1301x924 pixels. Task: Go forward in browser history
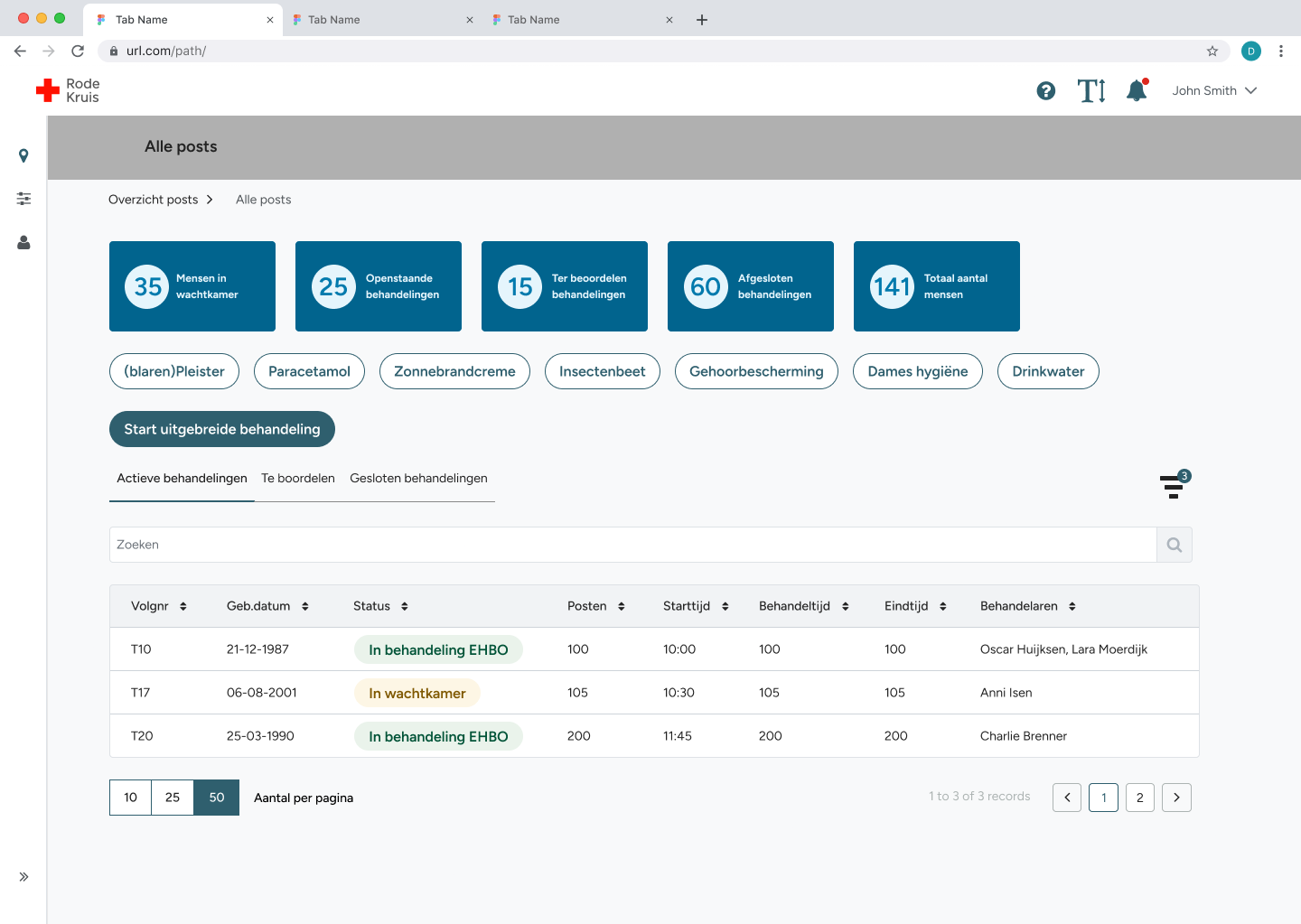[49, 51]
